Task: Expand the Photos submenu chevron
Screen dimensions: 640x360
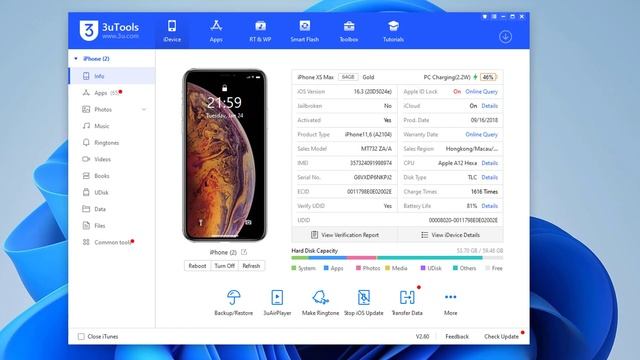Action: pos(144,109)
